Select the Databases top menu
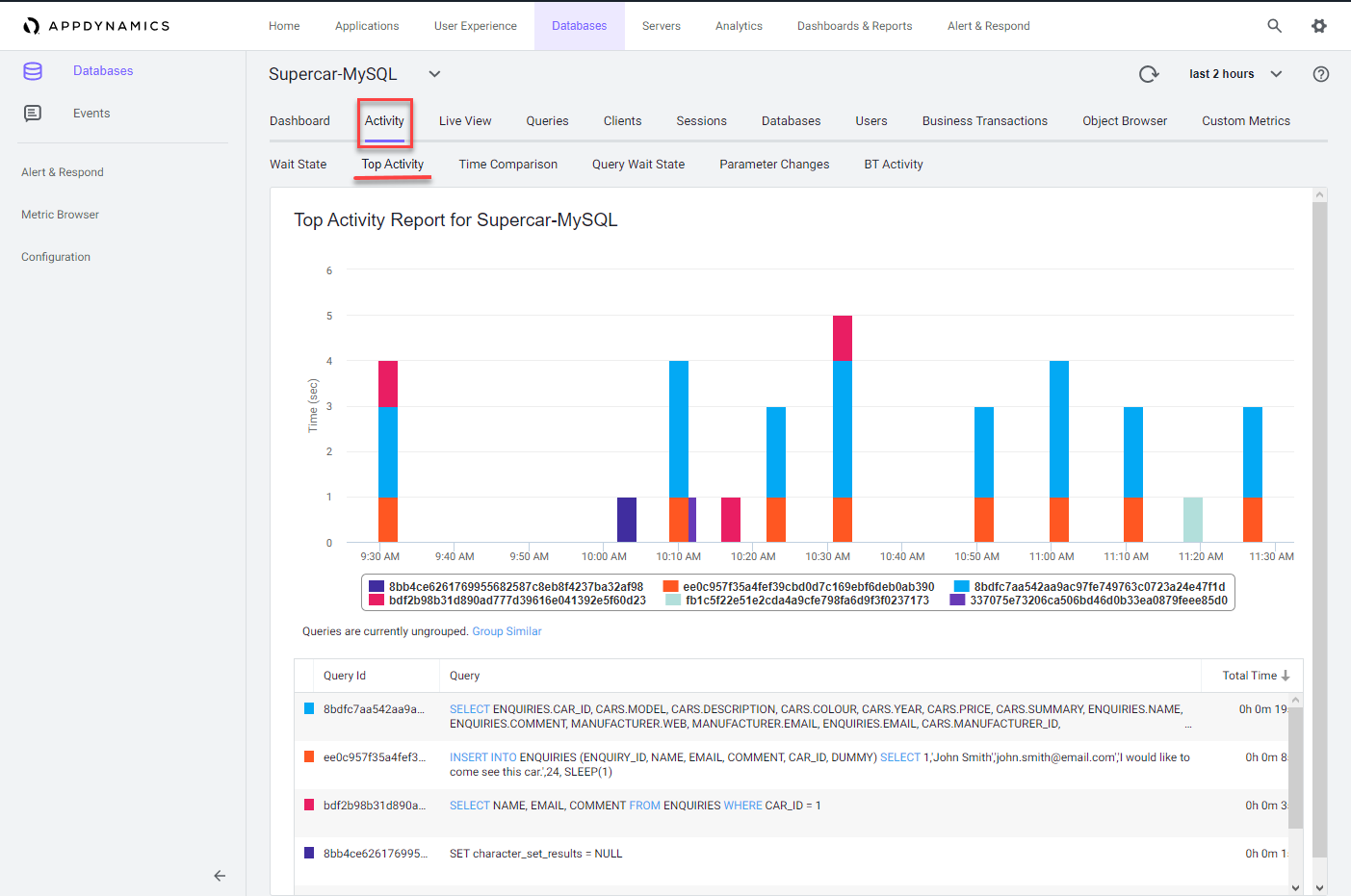 pos(580,26)
